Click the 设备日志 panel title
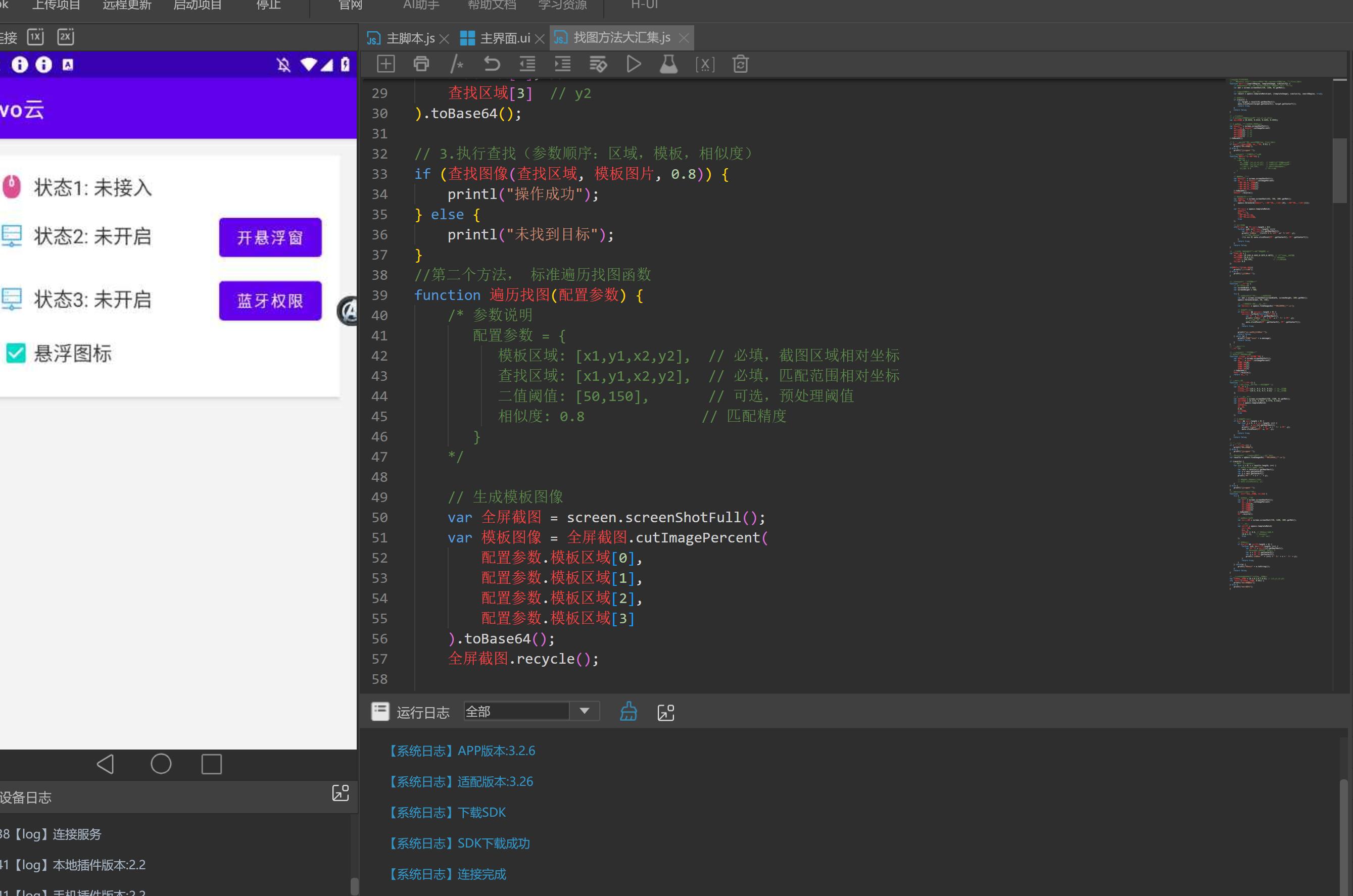 pos(26,798)
